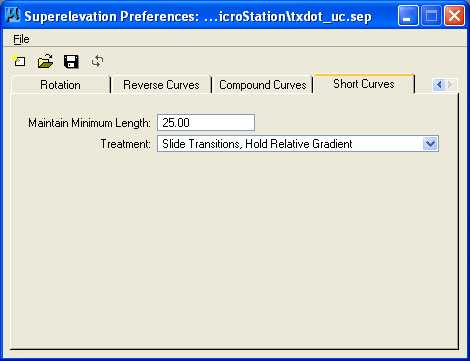Click the refresh arrows icon in the toolbar
Viewport: 470px width, 361px height.
(x=97, y=61)
